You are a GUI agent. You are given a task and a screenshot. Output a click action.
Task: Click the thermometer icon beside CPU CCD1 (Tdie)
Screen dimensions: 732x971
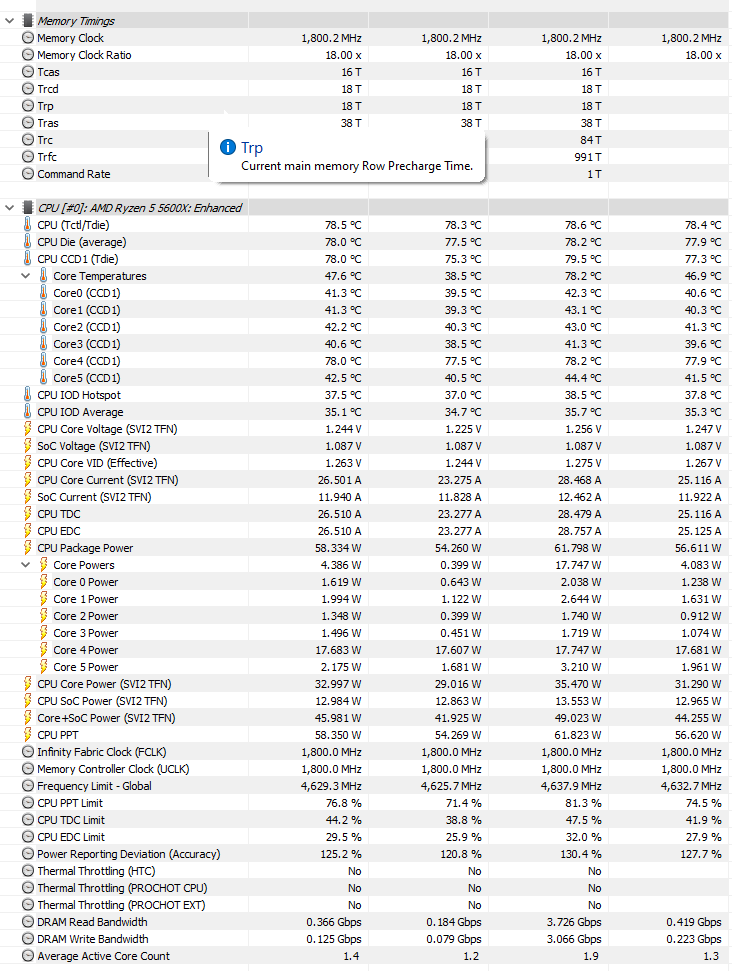point(27,258)
